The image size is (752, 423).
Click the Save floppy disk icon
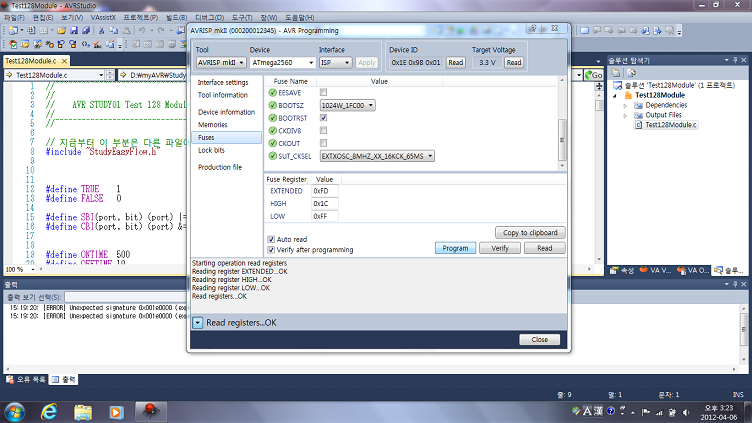coord(74,30)
